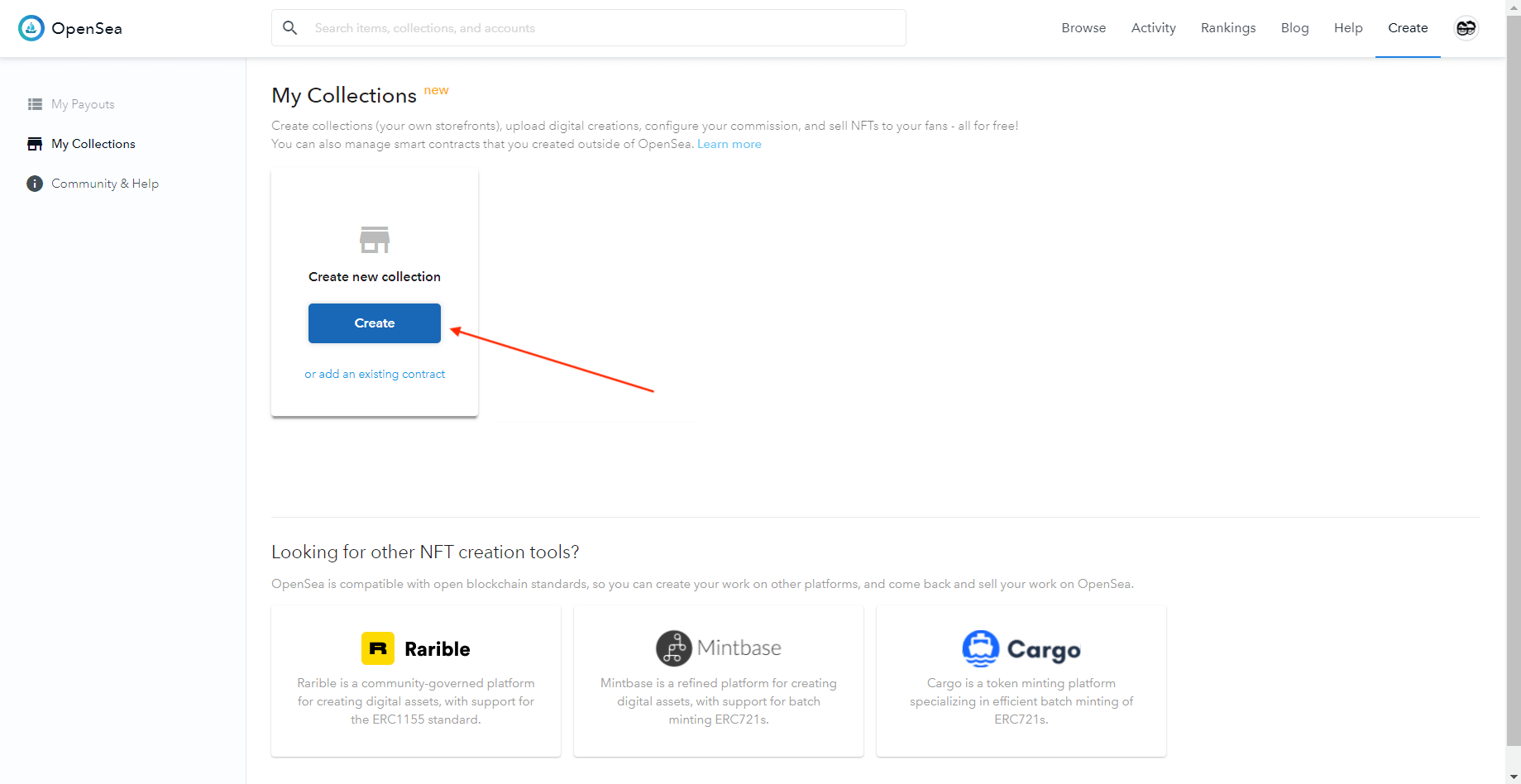Focus the search items input field
The image size is (1521, 784).
pyautogui.click(x=604, y=28)
